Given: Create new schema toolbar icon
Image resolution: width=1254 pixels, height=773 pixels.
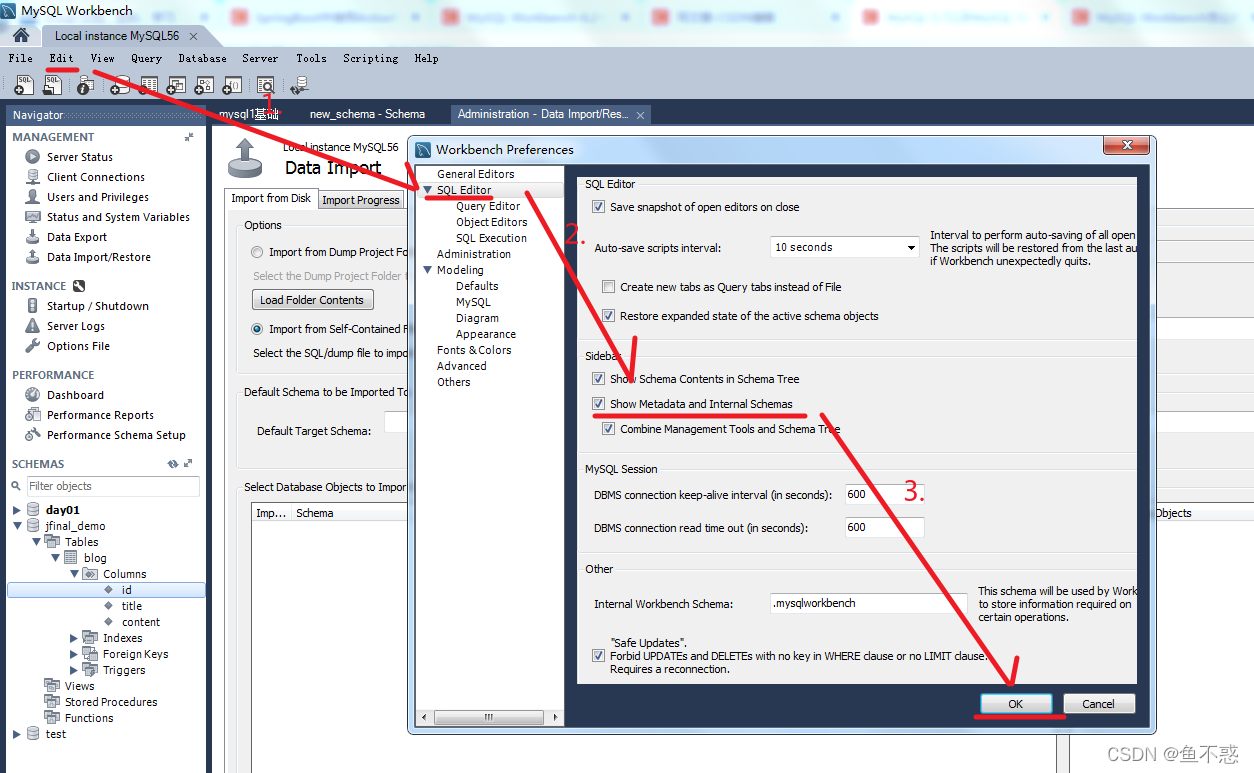Looking at the screenshot, I should 120,86.
